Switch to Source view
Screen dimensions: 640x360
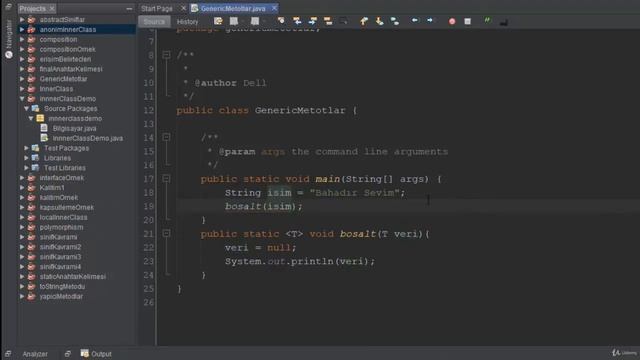tap(154, 22)
